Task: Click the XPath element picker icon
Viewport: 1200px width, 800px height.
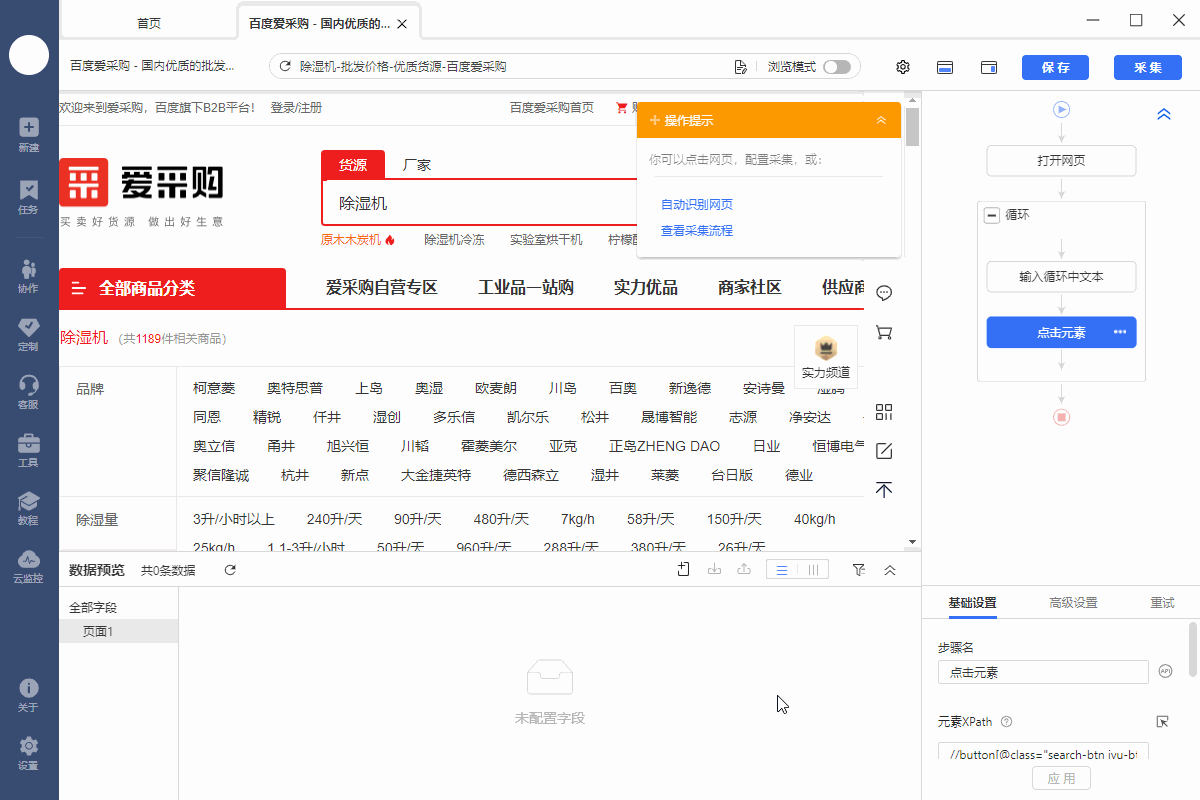Action: tap(1162, 721)
